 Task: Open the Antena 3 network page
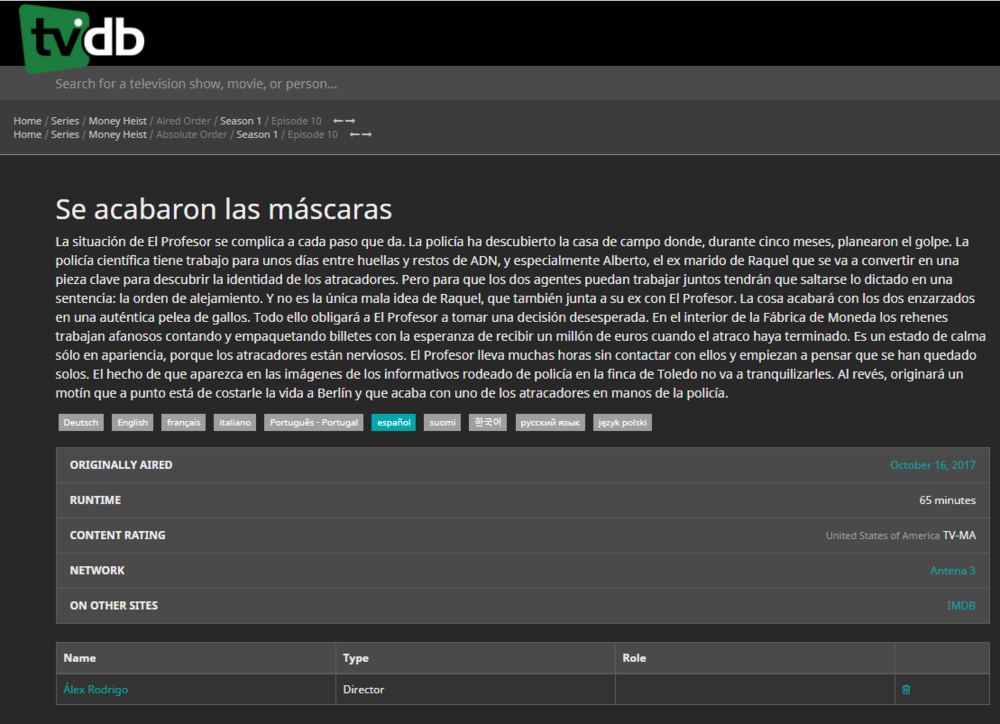[x=951, y=570]
